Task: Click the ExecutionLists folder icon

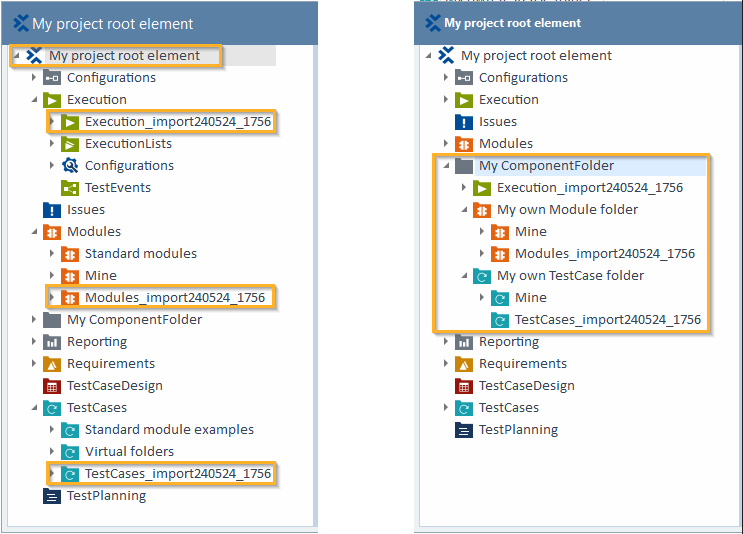Action: point(70,144)
